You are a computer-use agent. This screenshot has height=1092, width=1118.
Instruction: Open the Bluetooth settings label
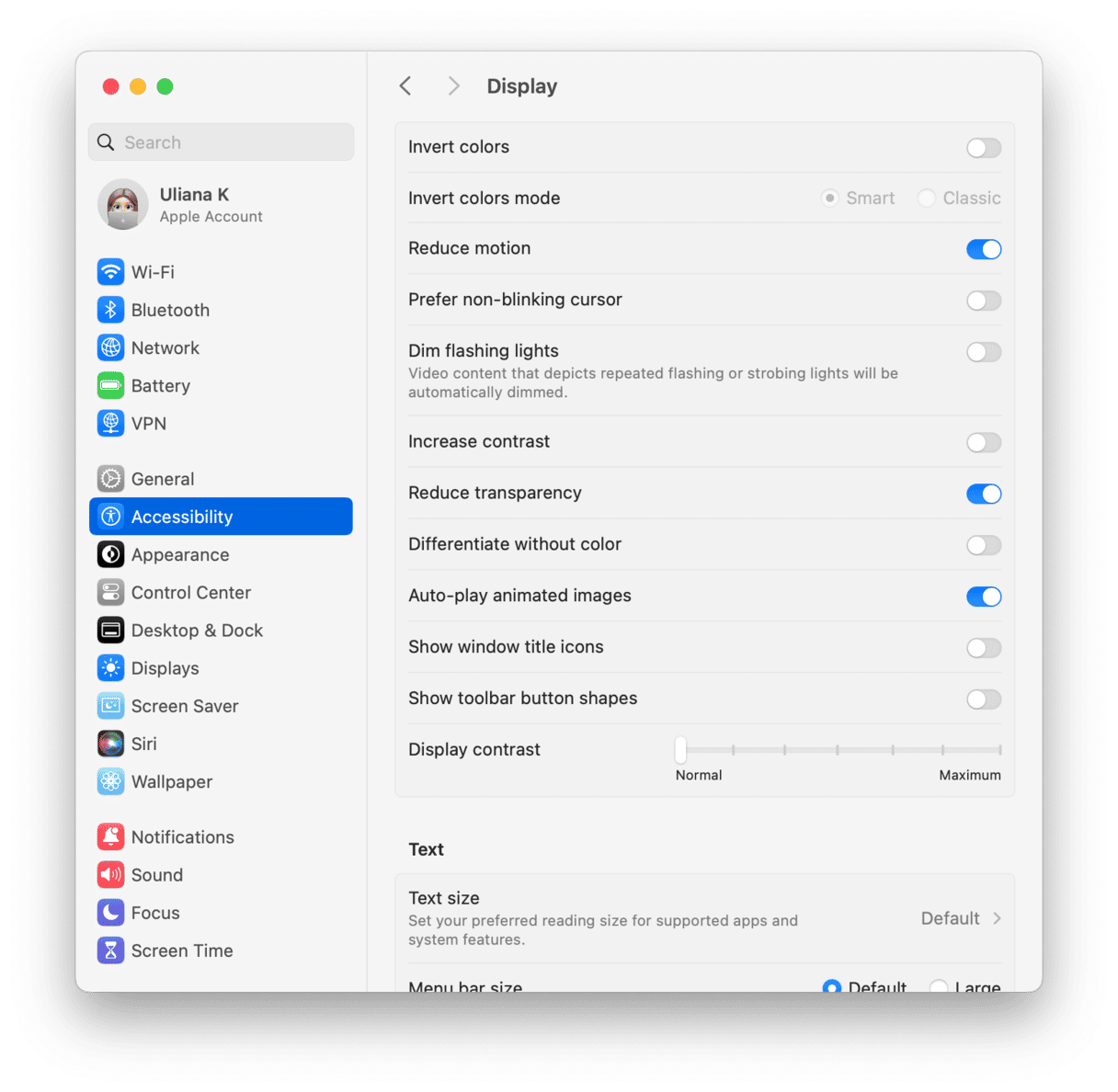[170, 310]
